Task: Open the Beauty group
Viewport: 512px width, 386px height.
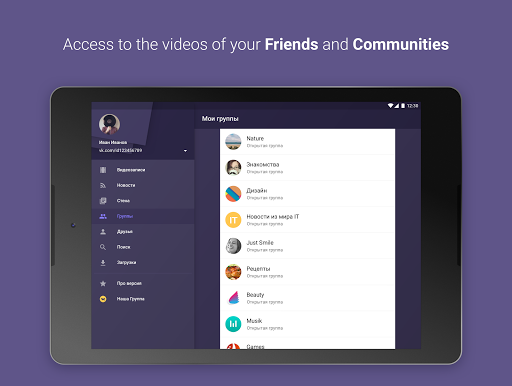Action: click(307, 298)
